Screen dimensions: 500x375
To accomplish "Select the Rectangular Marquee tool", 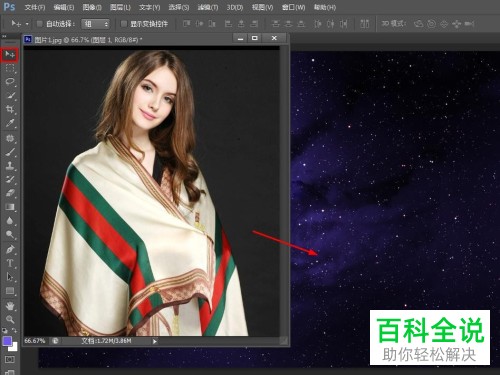I will point(10,68).
